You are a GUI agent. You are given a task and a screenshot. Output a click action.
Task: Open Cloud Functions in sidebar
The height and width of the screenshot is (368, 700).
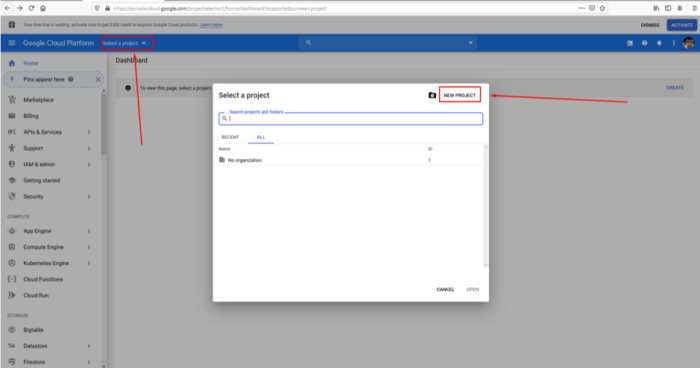point(43,279)
